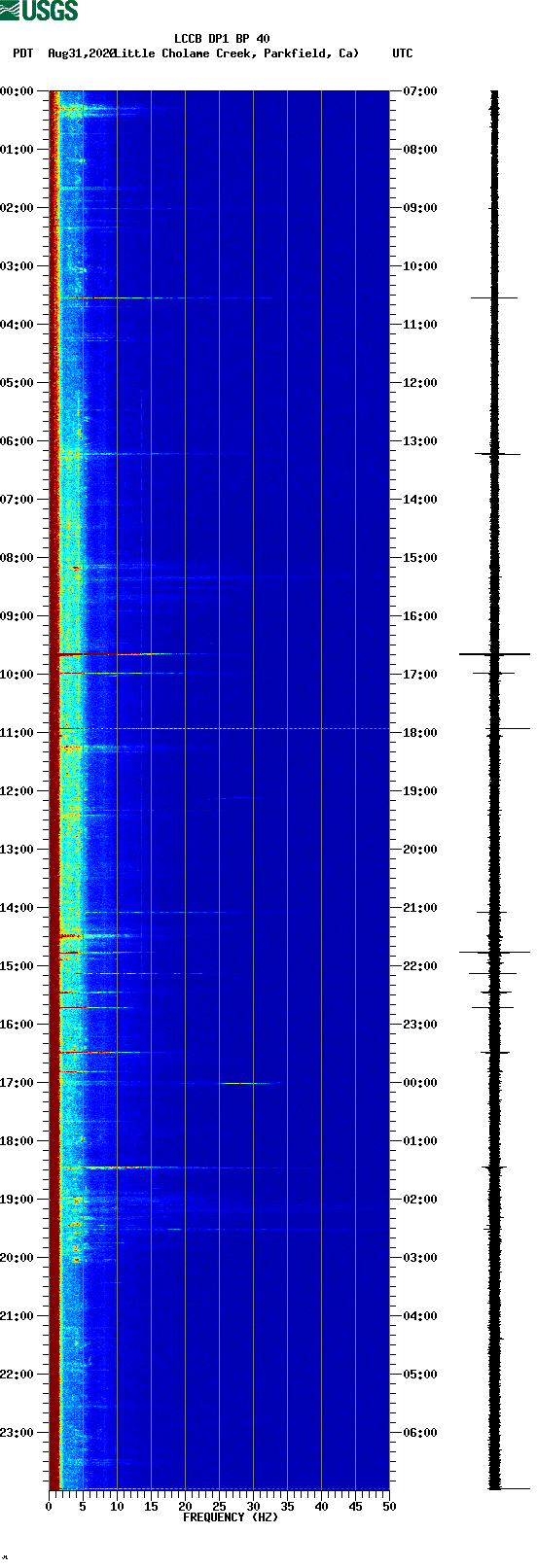This screenshot has height=1568, width=537.
Task: Click the 40 Hz frequency tick label
Action: pos(321,1507)
